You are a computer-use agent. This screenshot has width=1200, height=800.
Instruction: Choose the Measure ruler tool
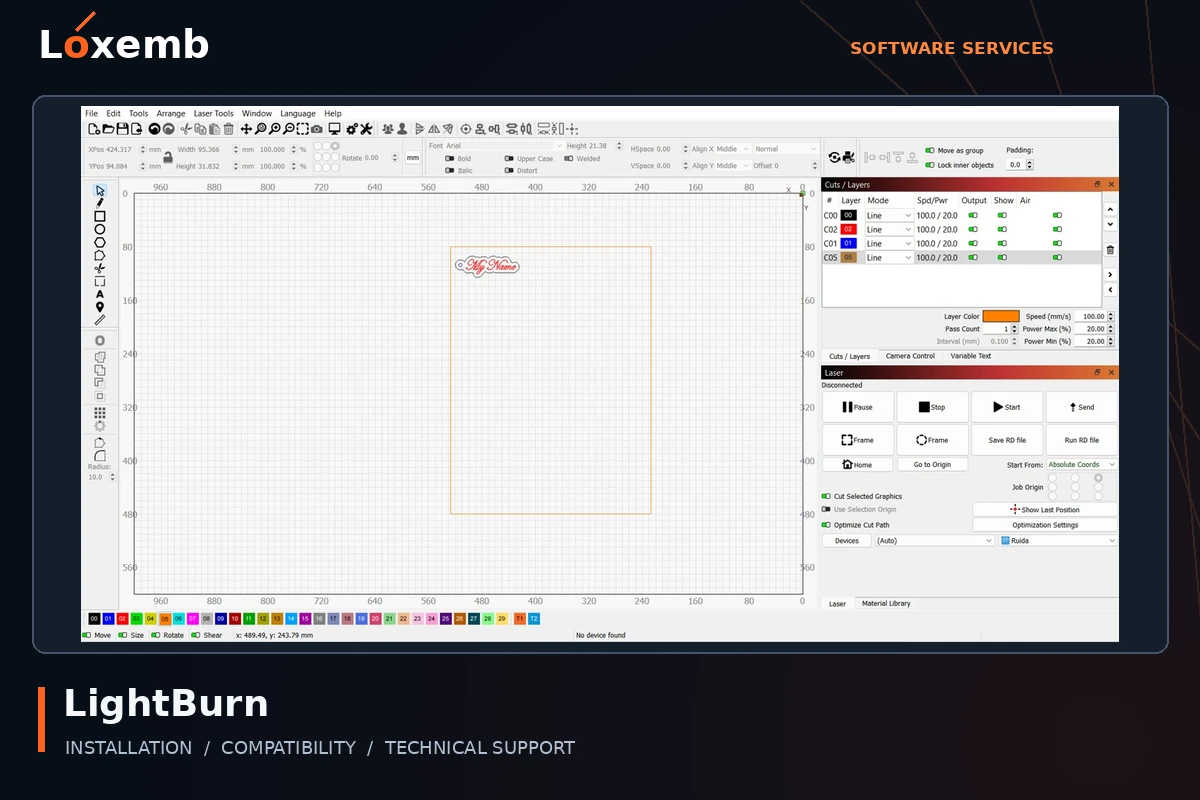(x=100, y=320)
